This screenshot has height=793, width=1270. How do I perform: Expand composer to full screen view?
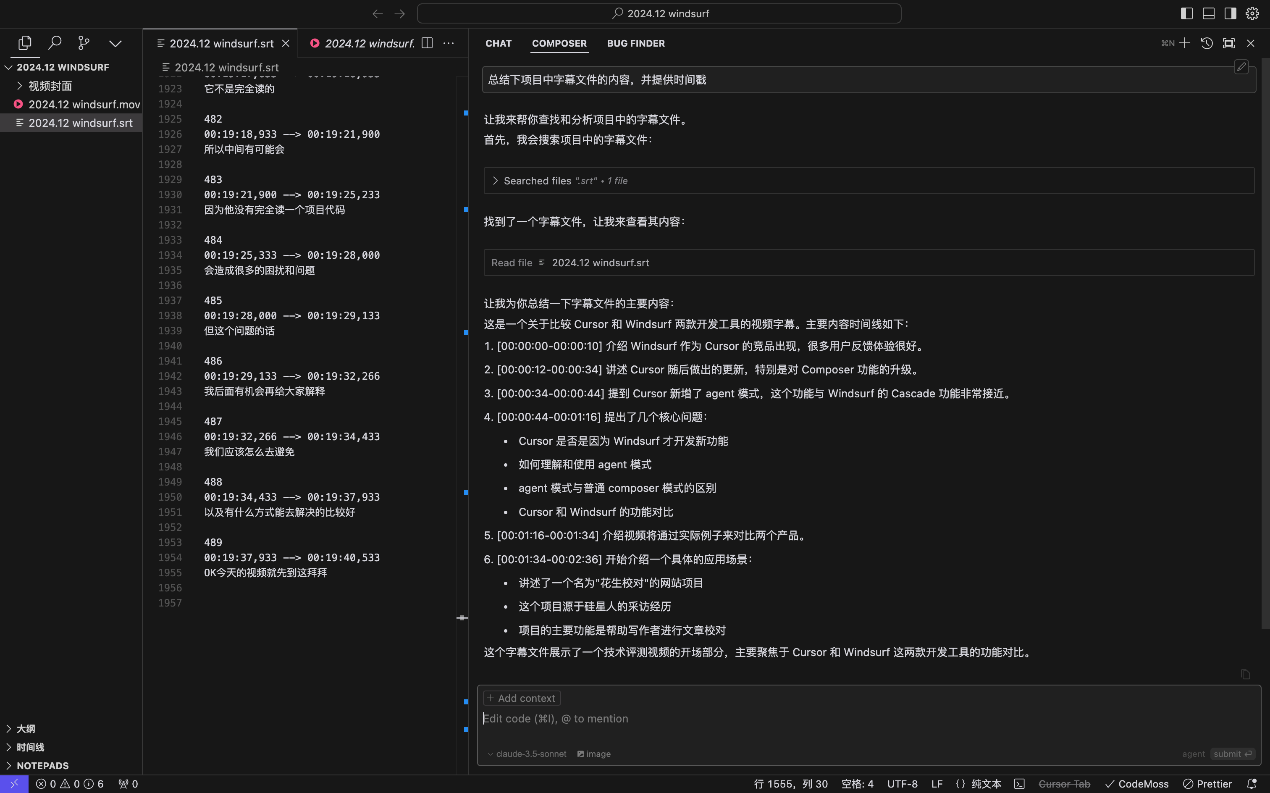[1229, 43]
